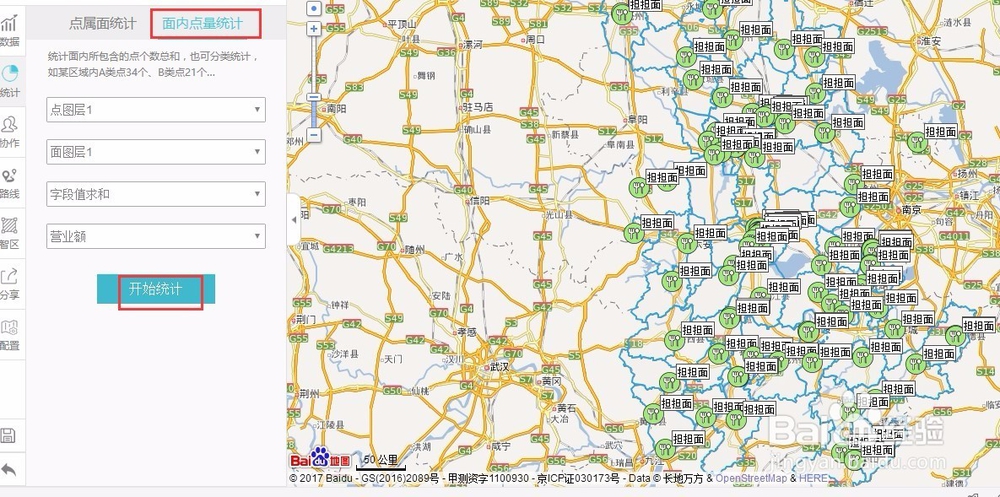Viewport: 1000px width, 497px height.
Task: Open the 分享 (Share) sidebar section
Action: (x=10, y=283)
